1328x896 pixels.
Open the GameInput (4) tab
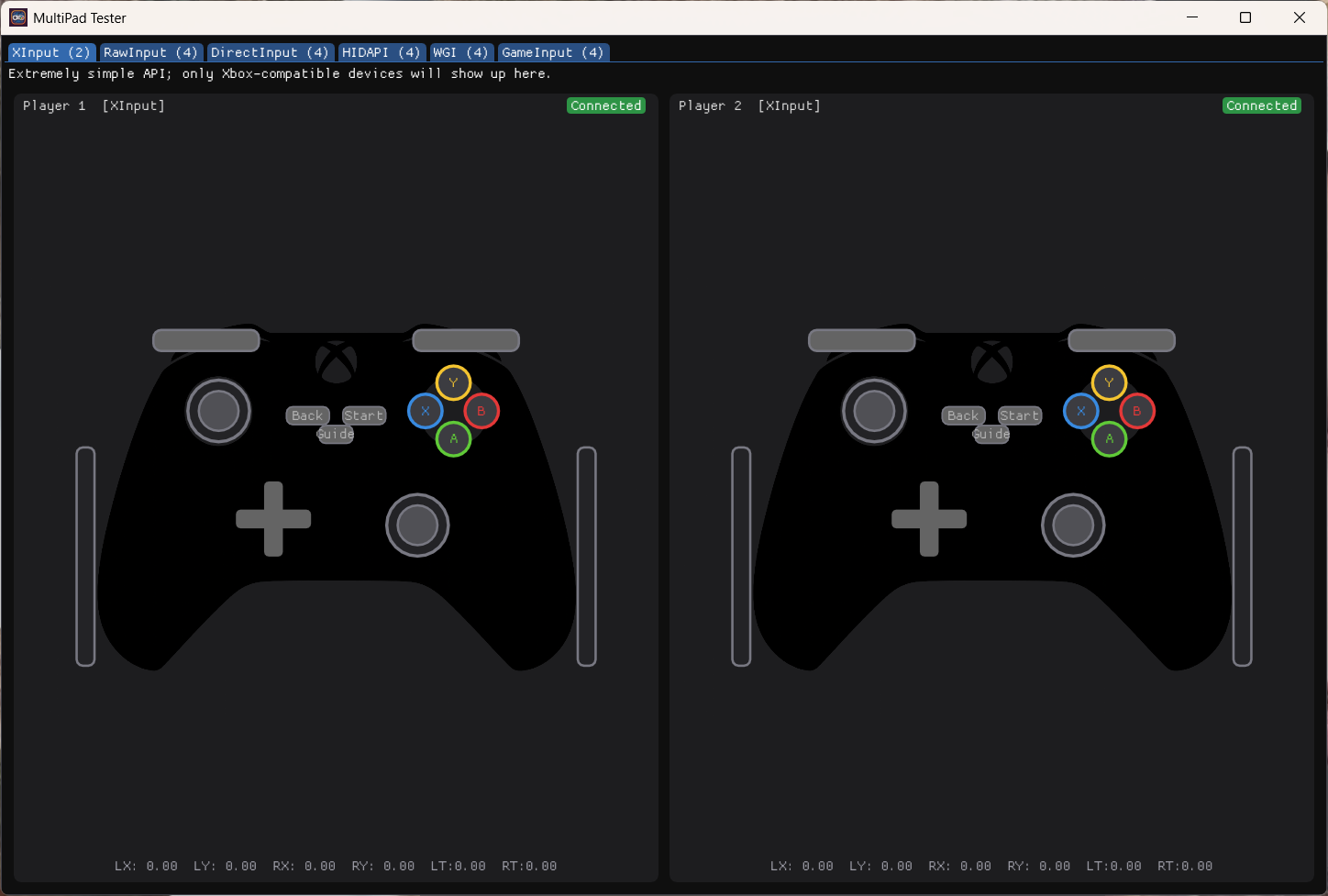point(552,52)
